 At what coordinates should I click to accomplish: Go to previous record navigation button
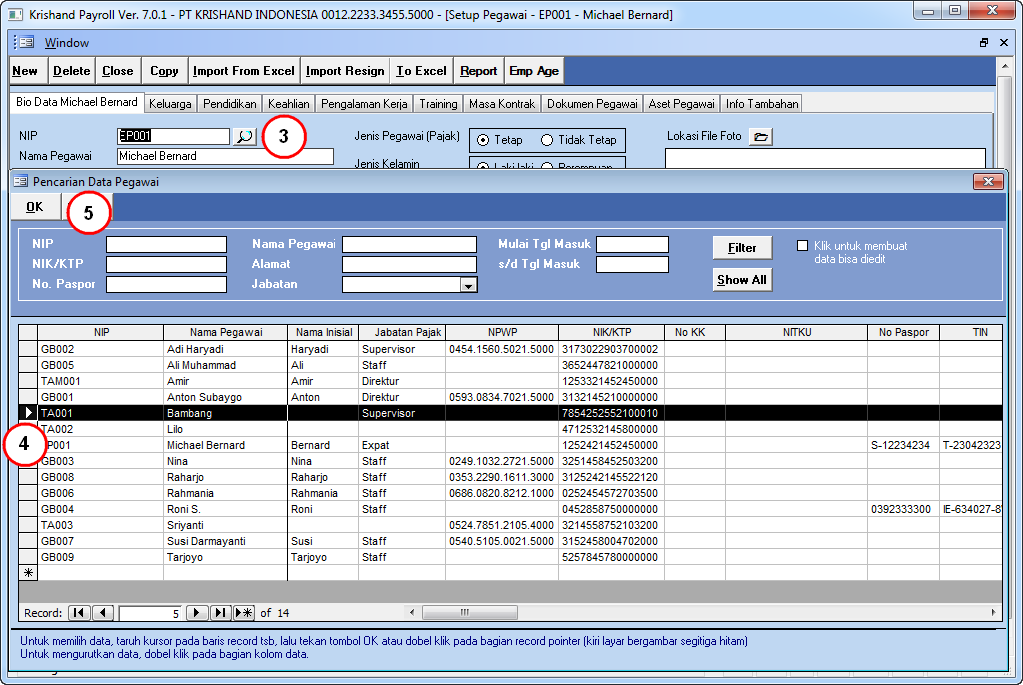coord(103,613)
